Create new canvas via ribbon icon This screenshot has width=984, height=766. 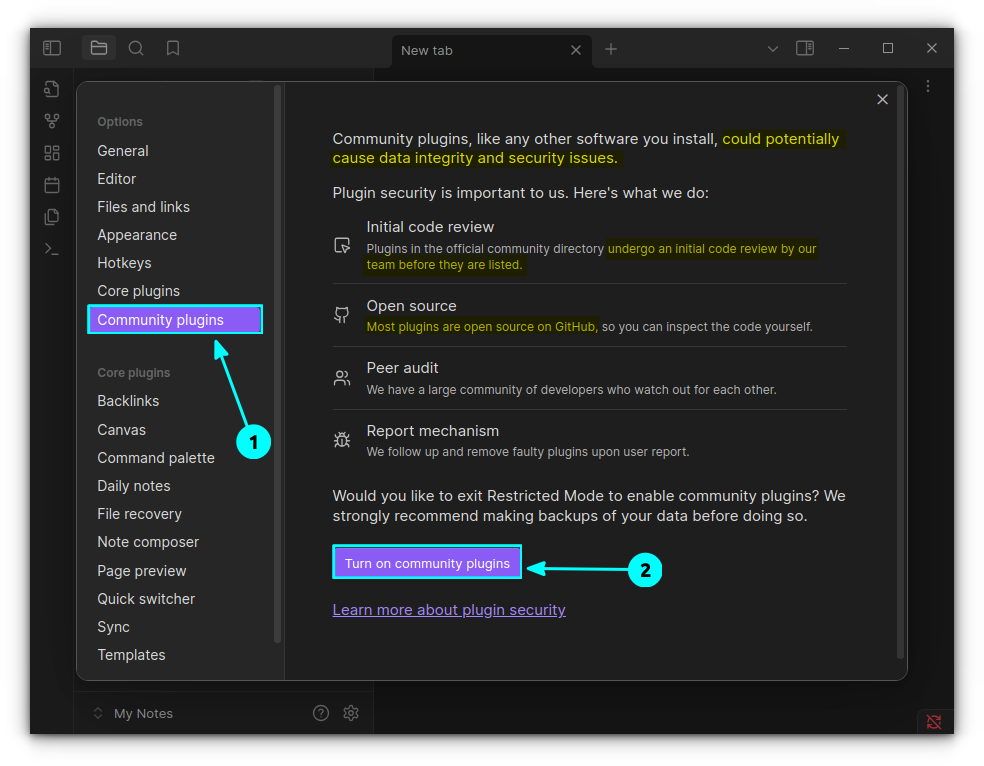pyautogui.click(x=52, y=153)
